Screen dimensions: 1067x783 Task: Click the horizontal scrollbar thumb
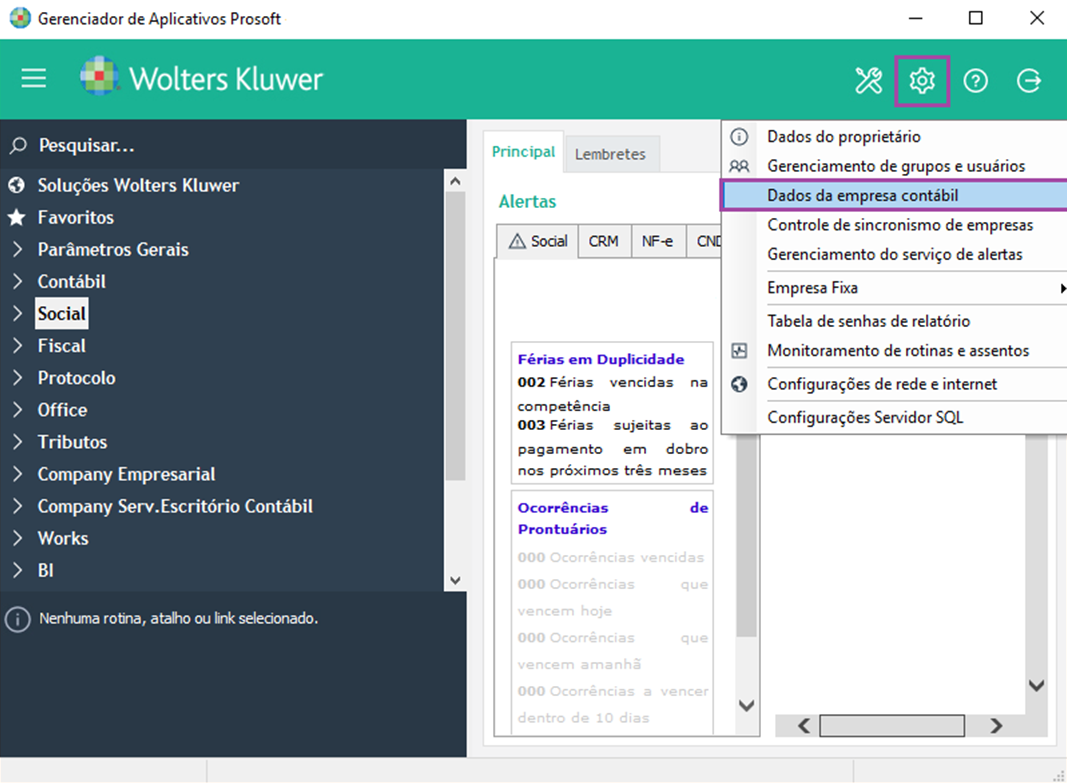(892, 726)
